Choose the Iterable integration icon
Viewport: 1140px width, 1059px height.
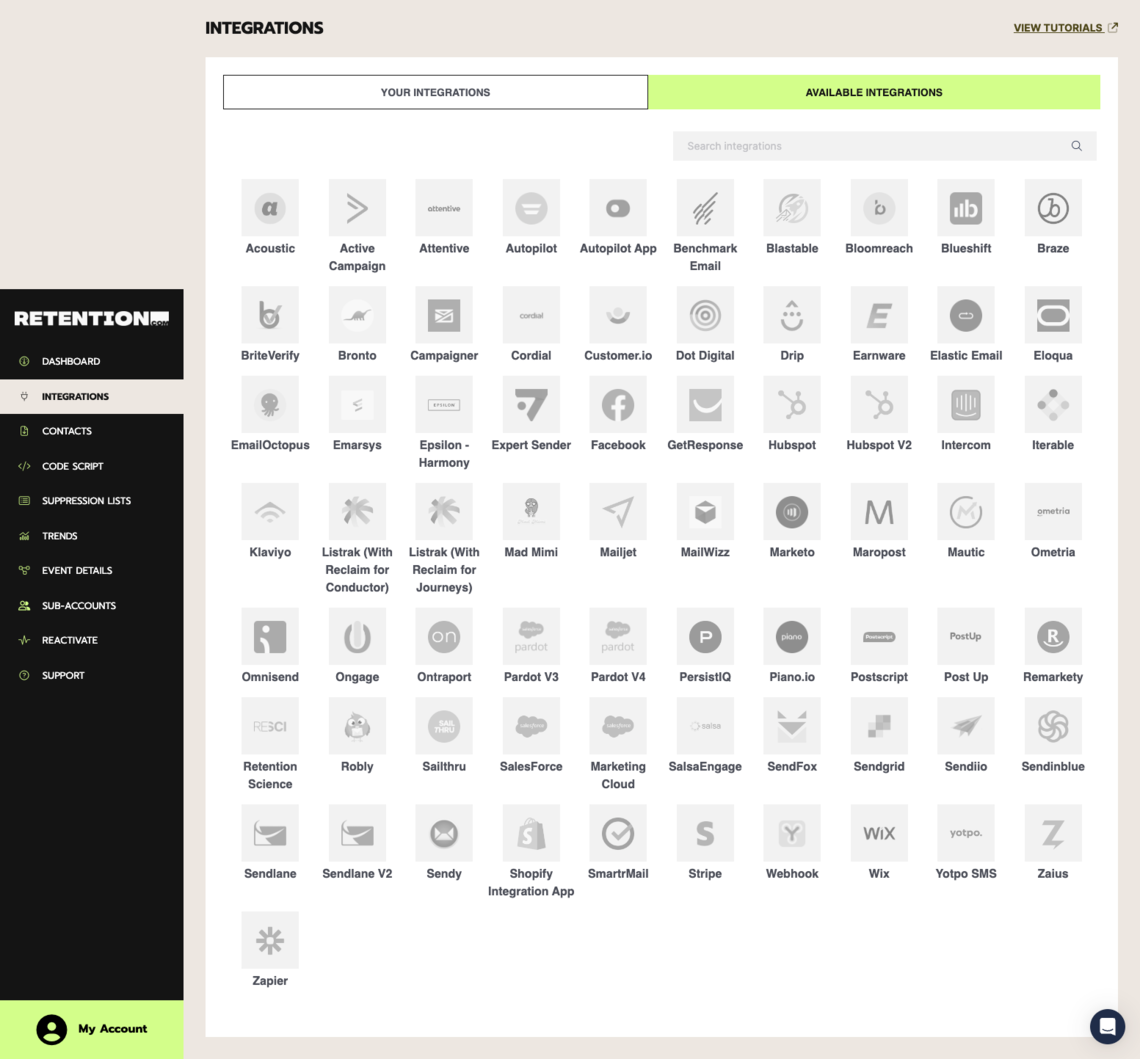[x=1053, y=404]
